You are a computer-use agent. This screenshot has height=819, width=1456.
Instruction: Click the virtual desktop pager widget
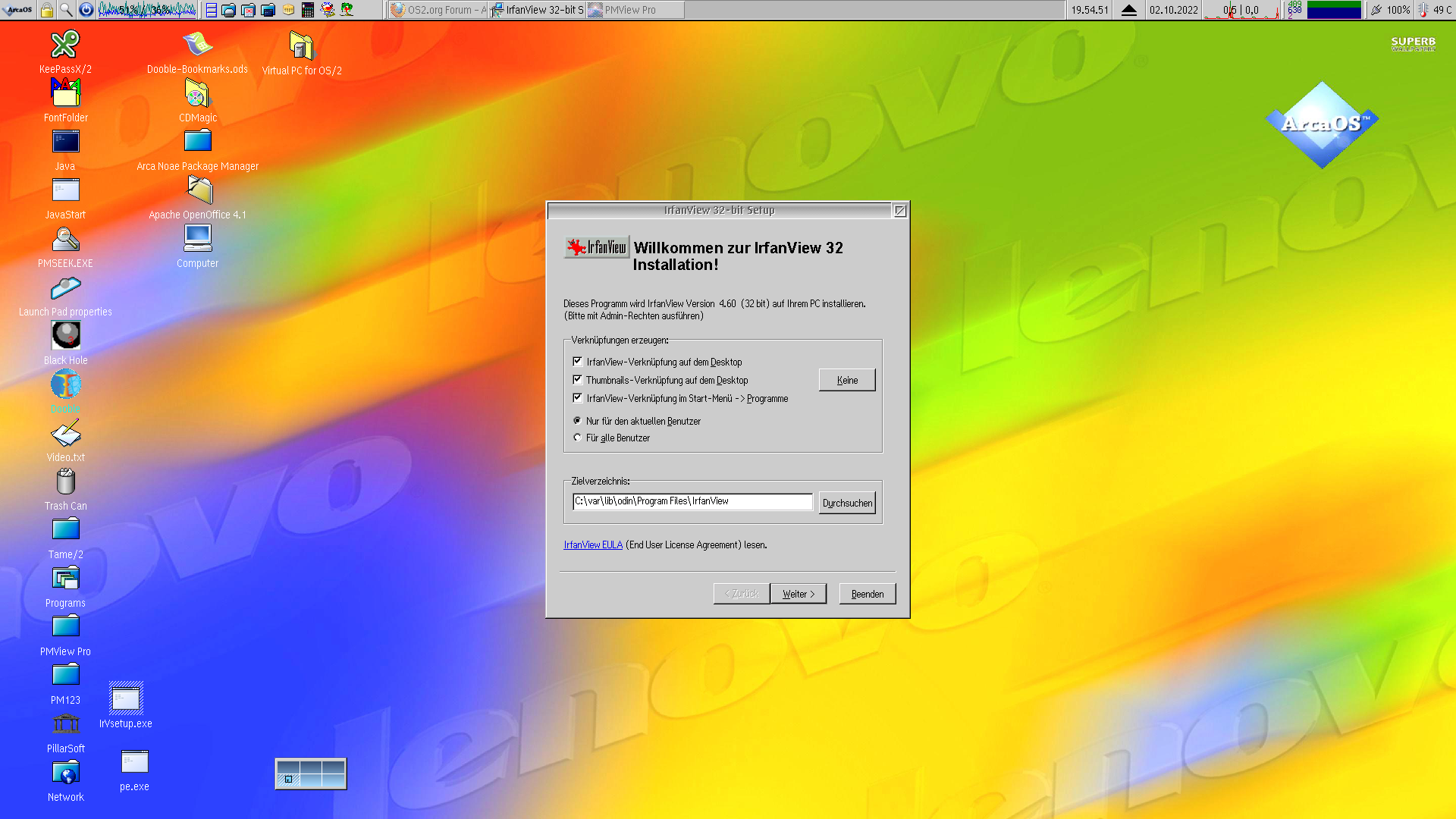pyautogui.click(x=311, y=773)
